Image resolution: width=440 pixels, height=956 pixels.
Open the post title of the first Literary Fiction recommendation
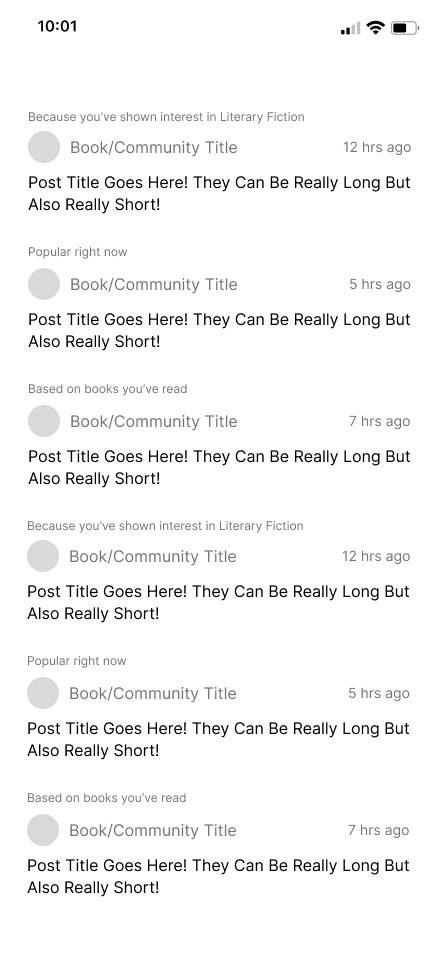[x=219, y=193]
